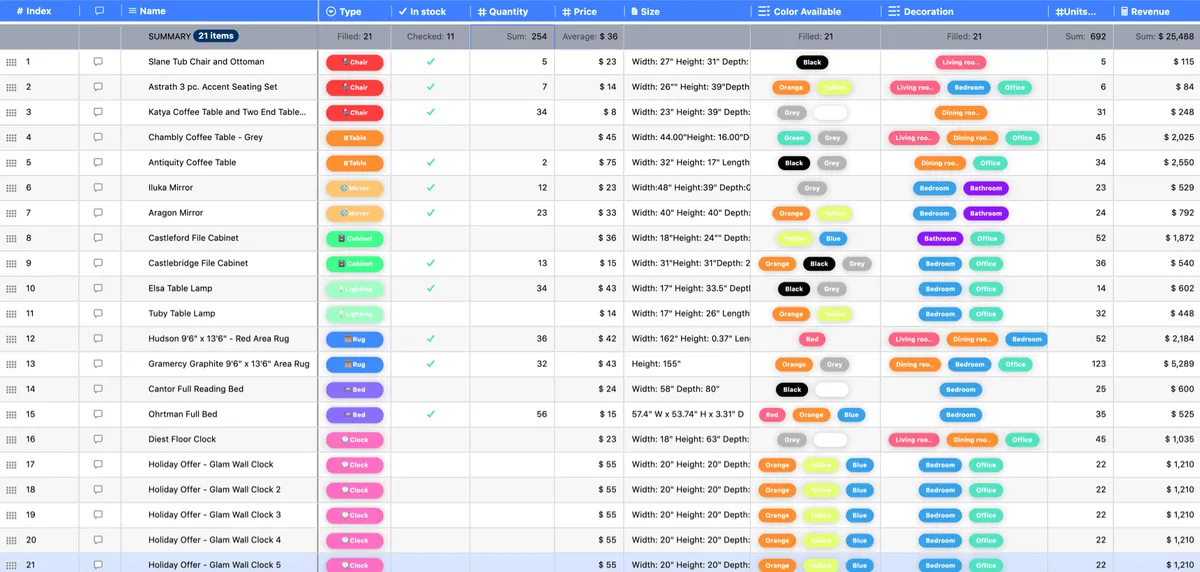
Task: Click the drag handle of row 17
Action: tap(11, 465)
